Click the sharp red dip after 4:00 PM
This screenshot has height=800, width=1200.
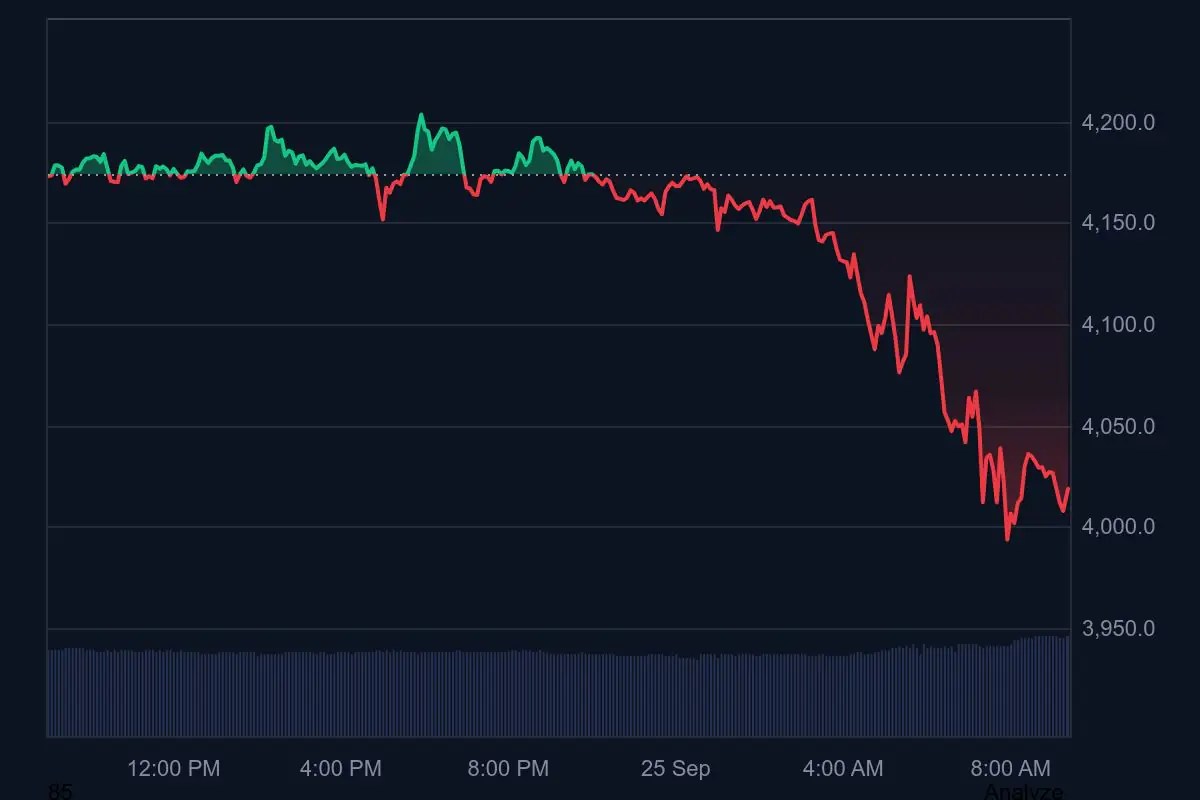[382, 218]
